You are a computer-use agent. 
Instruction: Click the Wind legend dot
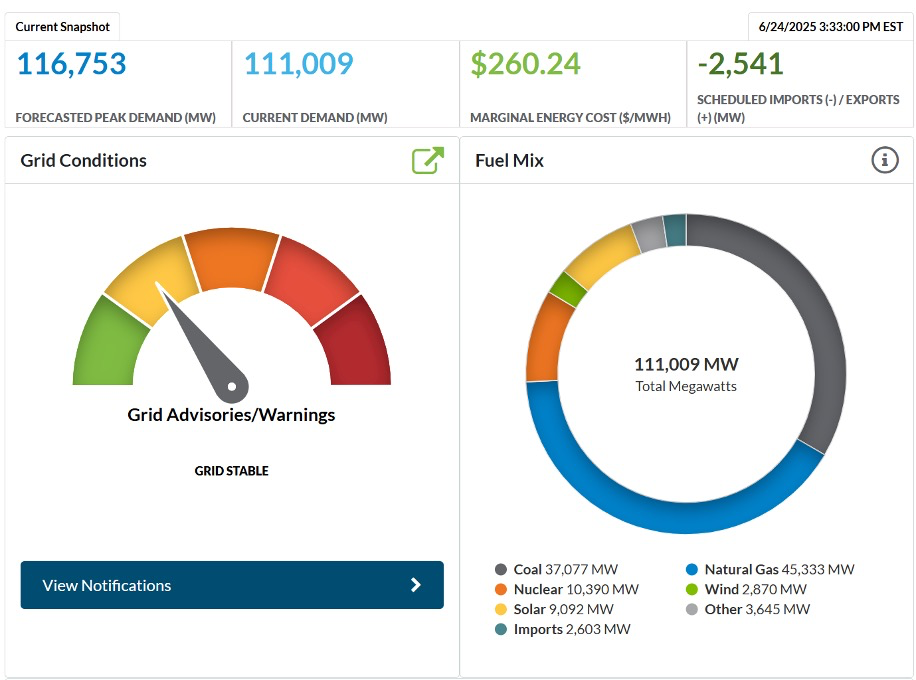pos(692,590)
